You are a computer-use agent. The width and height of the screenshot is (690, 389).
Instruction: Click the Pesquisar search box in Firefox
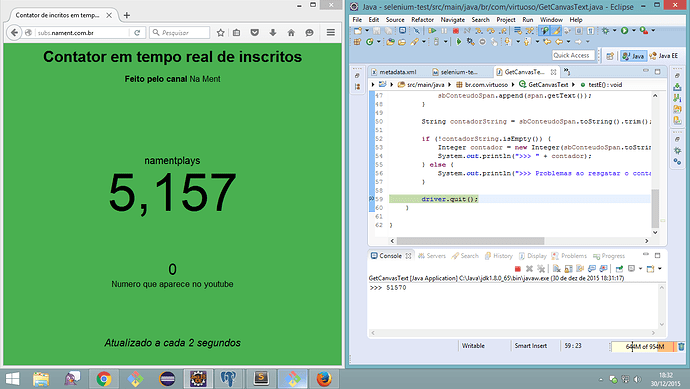click(180, 33)
